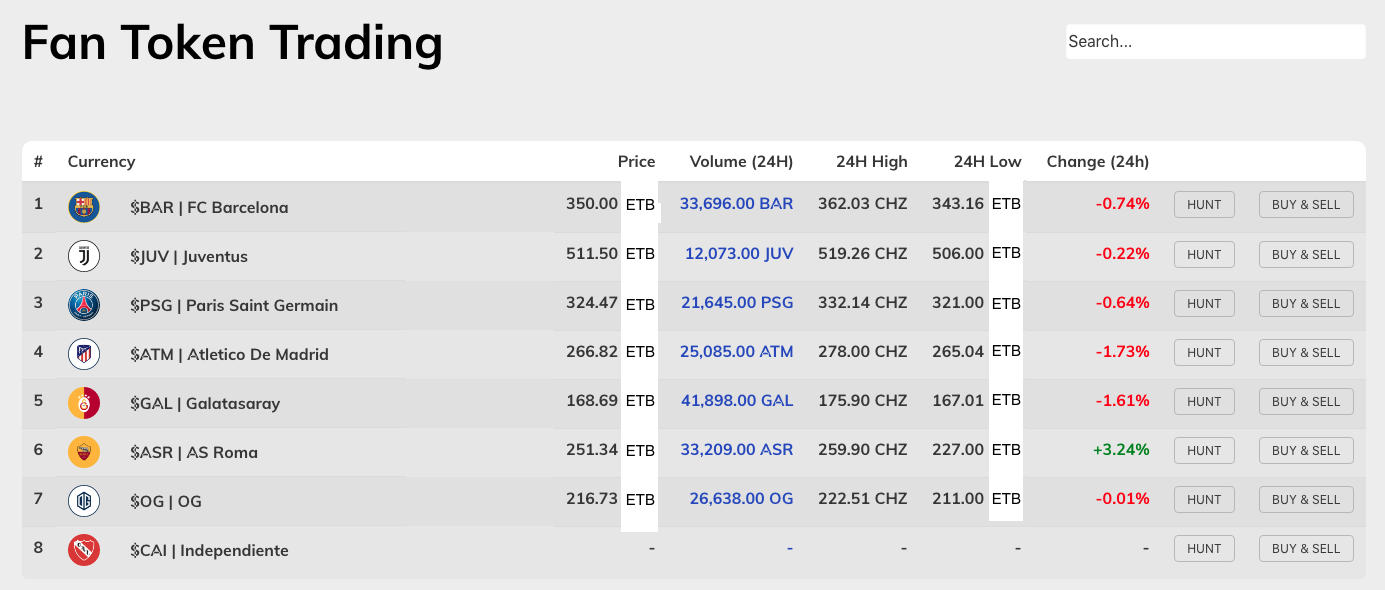Image resolution: width=1385 pixels, height=590 pixels.
Task: Click the Atletico De Madrid logo
Action: tap(84, 354)
